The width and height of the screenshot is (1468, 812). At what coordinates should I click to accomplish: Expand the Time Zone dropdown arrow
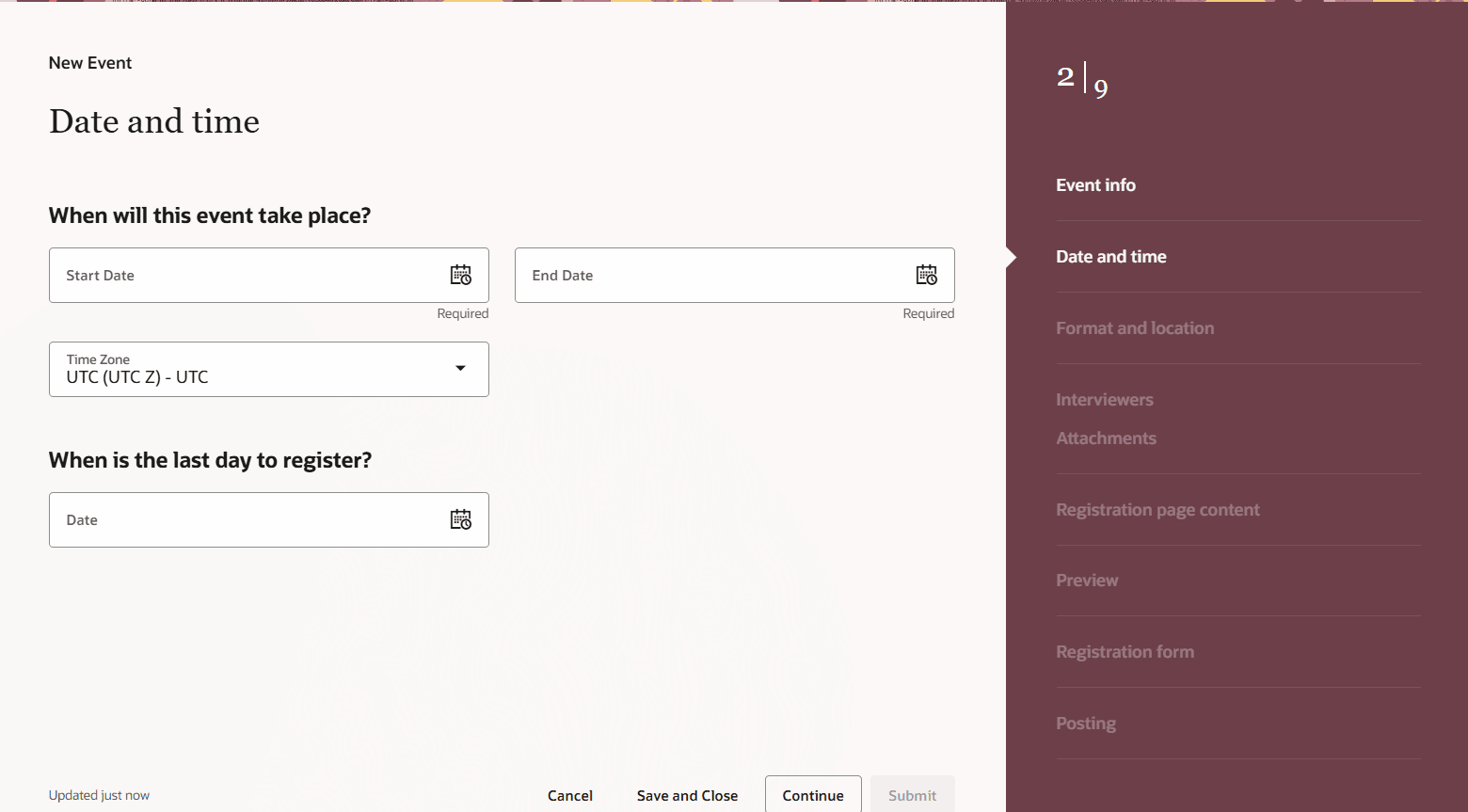click(x=460, y=368)
